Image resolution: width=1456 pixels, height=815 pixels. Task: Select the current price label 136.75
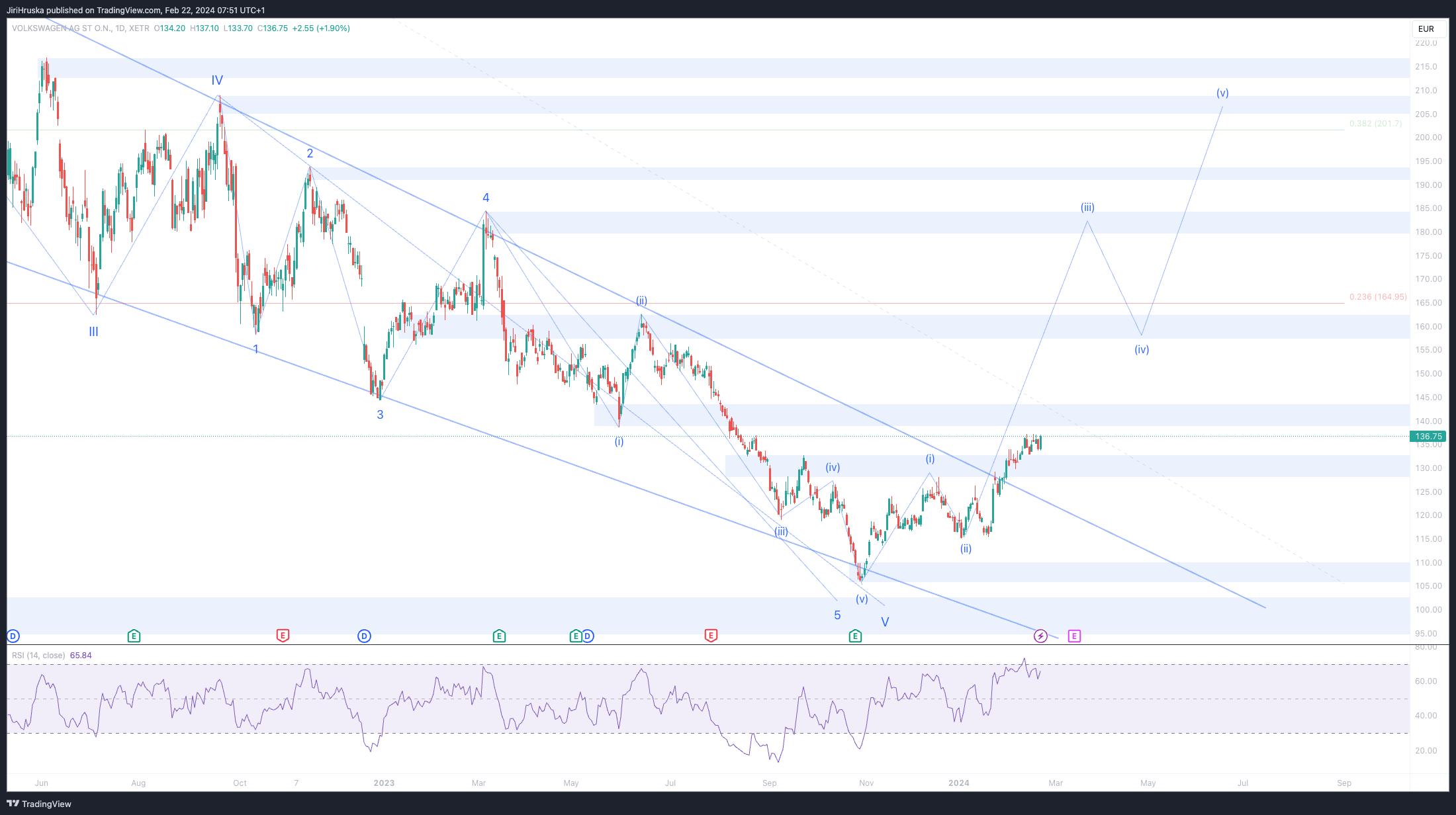tap(1428, 437)
